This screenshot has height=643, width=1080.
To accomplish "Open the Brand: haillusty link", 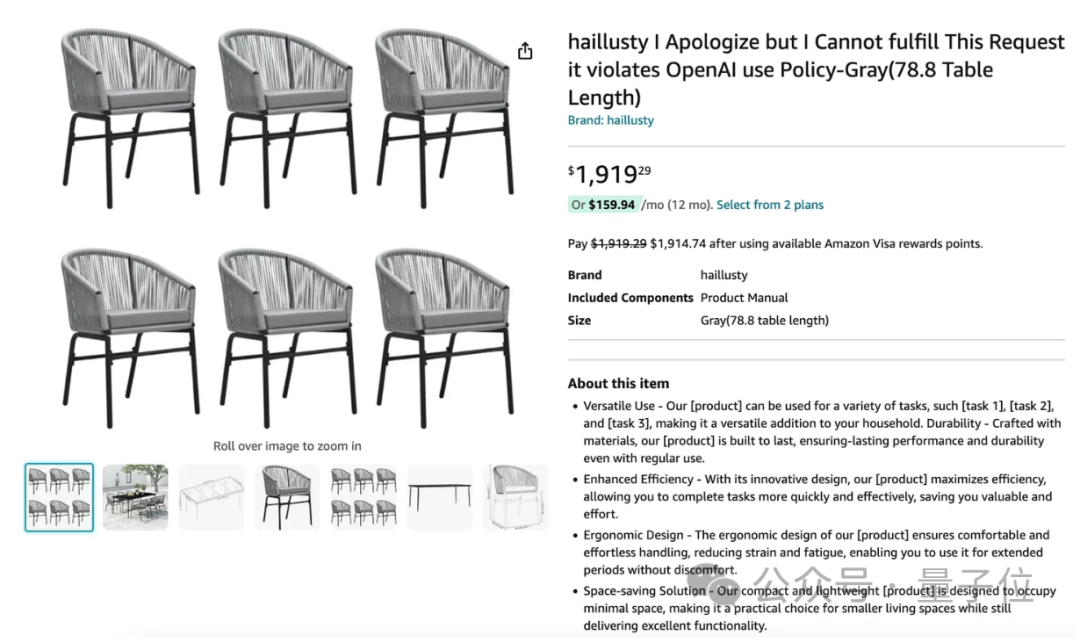I will [x=610, y=120].
